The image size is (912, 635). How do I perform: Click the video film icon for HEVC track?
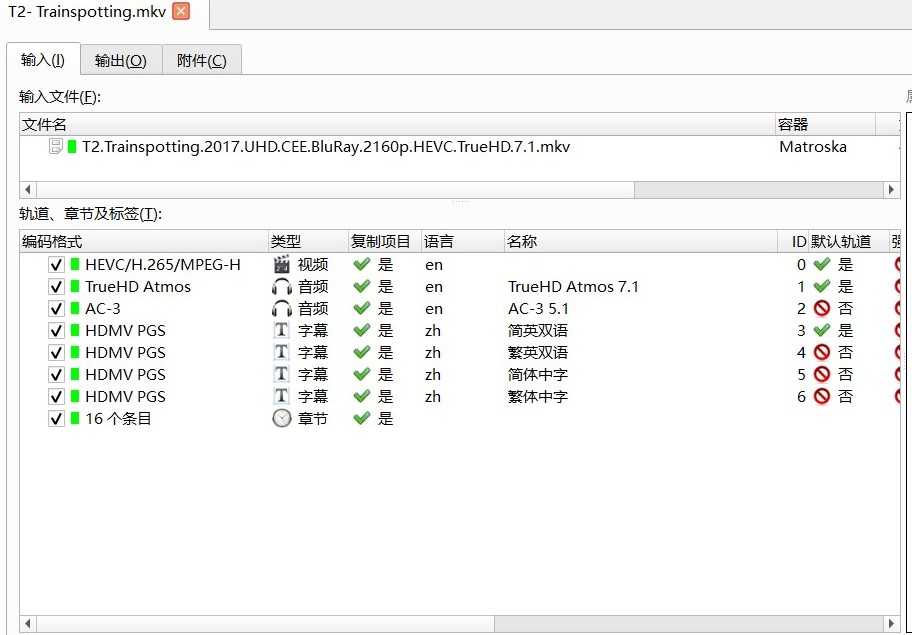click(x=281, y=265)
